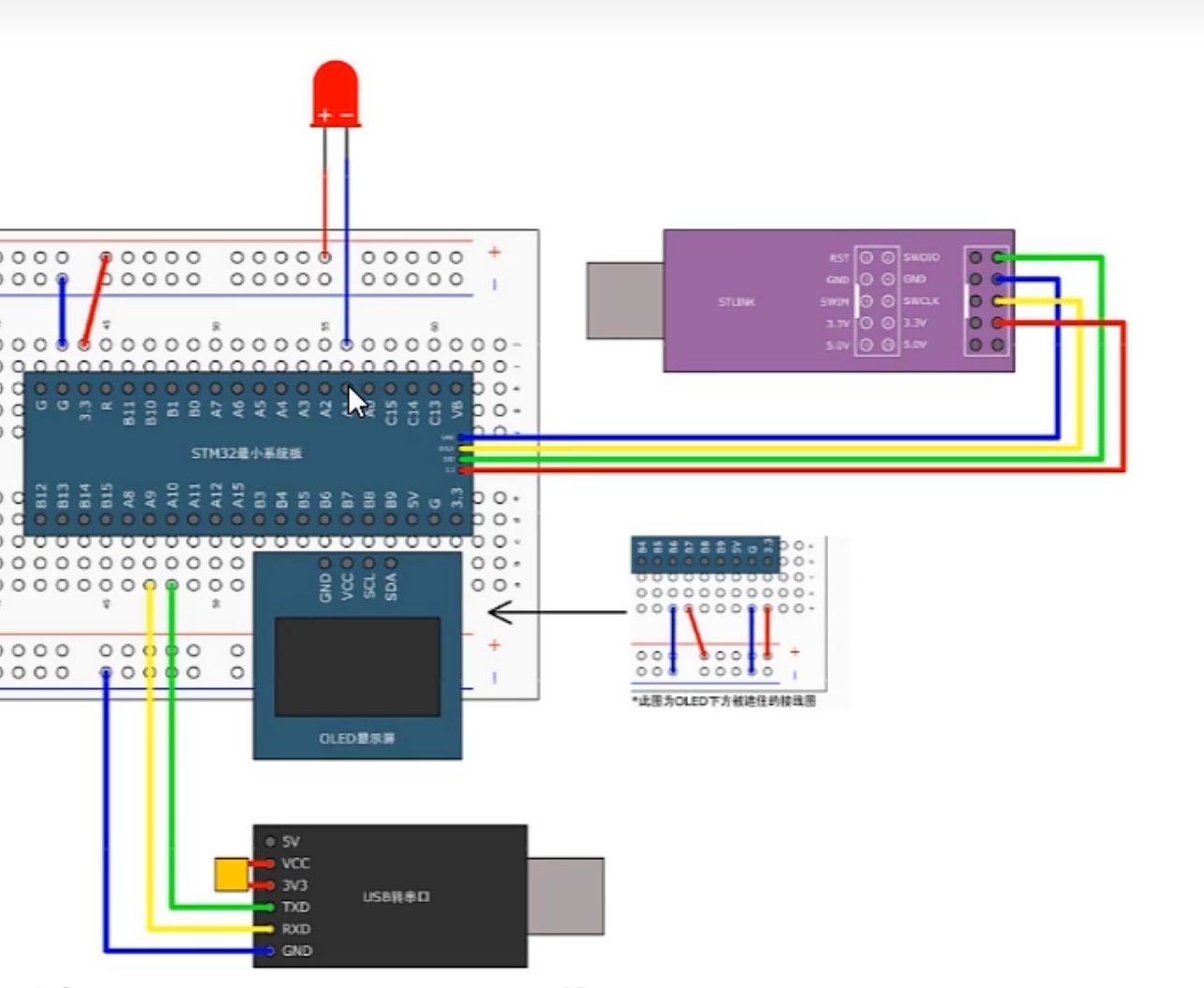Click the black arrow pointing to OLED
This screenshot has width=1204, height=988.
click(555, 613)
